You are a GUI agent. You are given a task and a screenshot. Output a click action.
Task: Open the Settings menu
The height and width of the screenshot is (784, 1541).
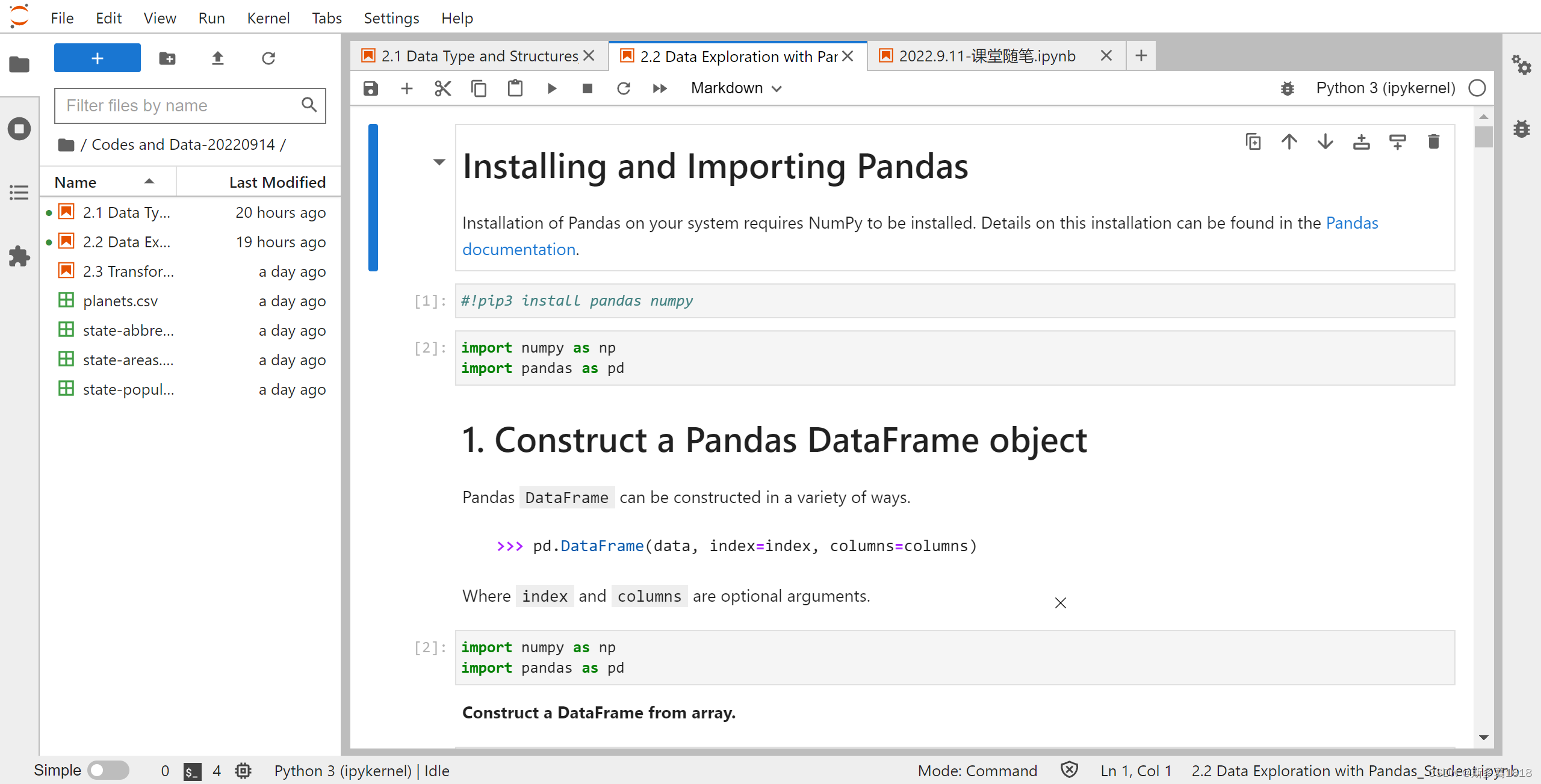[x=391, y=18]
